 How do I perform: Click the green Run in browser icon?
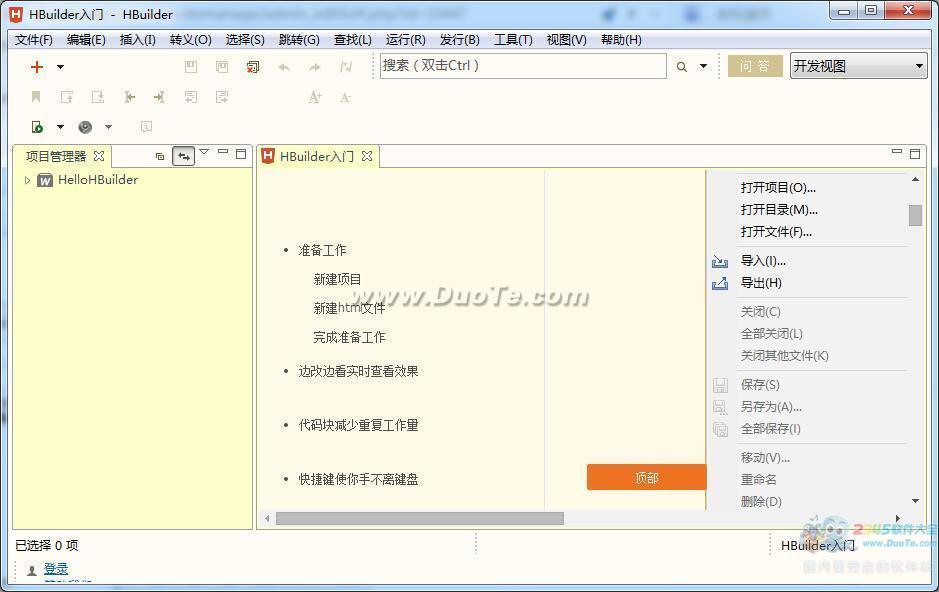pos(37,126)
